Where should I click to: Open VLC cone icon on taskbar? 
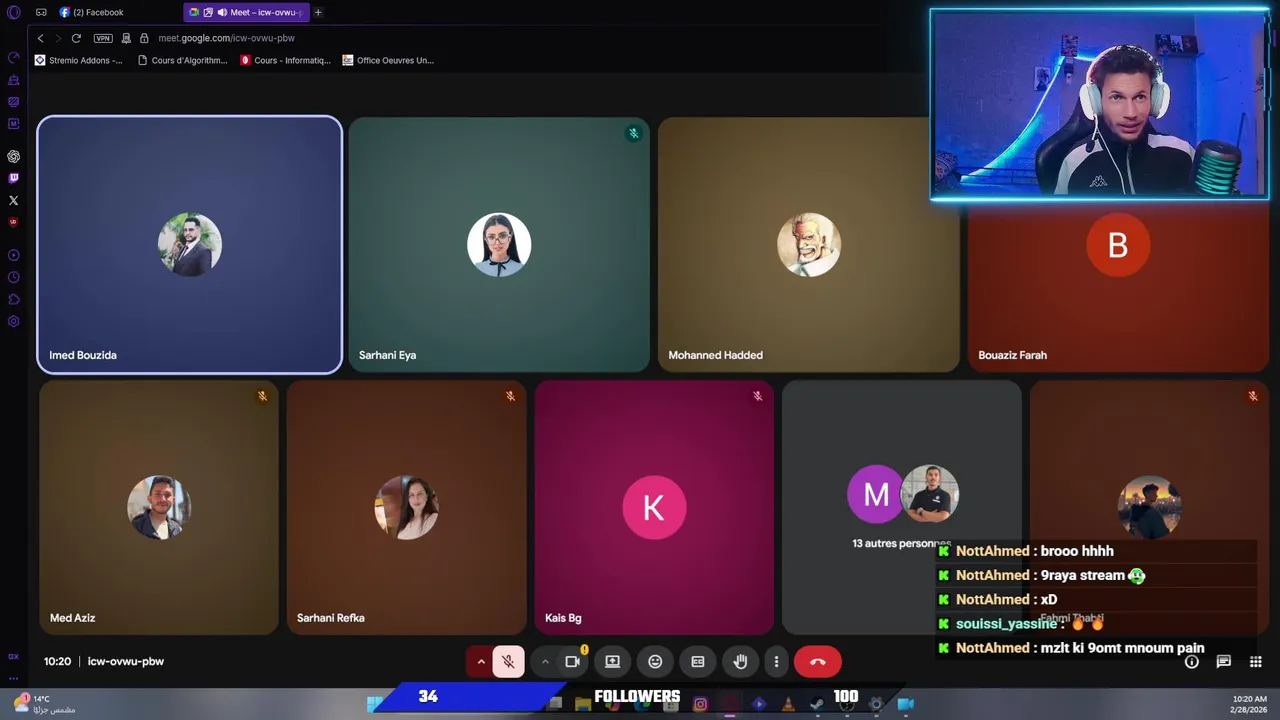point(788,704)
